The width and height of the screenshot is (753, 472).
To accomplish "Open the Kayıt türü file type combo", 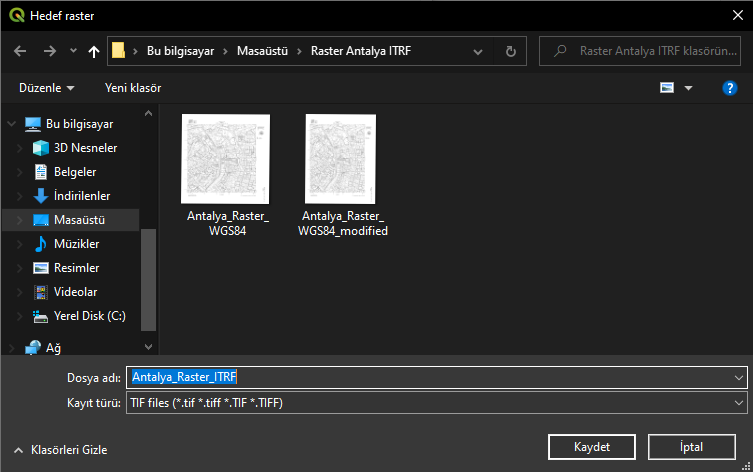I will click(436, 403).
